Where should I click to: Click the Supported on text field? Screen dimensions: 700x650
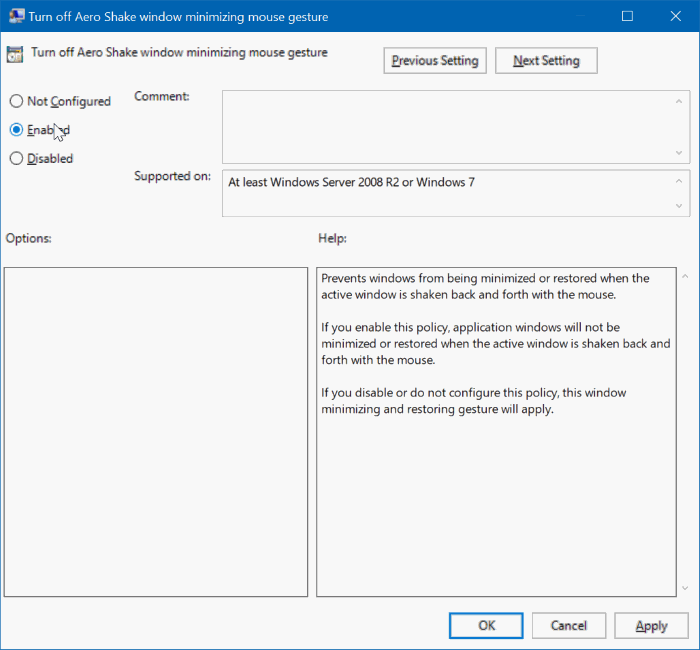pos(446,193)
